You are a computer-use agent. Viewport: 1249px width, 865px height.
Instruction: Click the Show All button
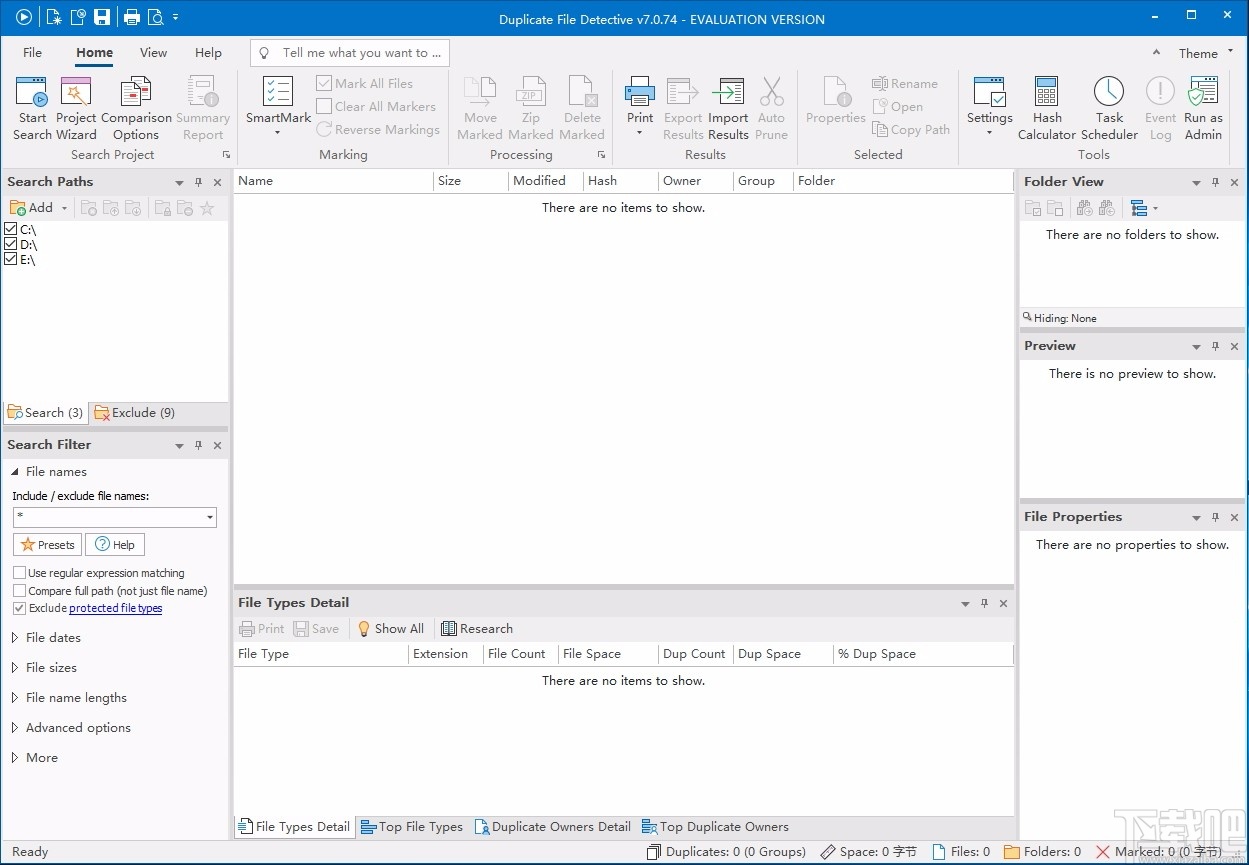(390, 628)
